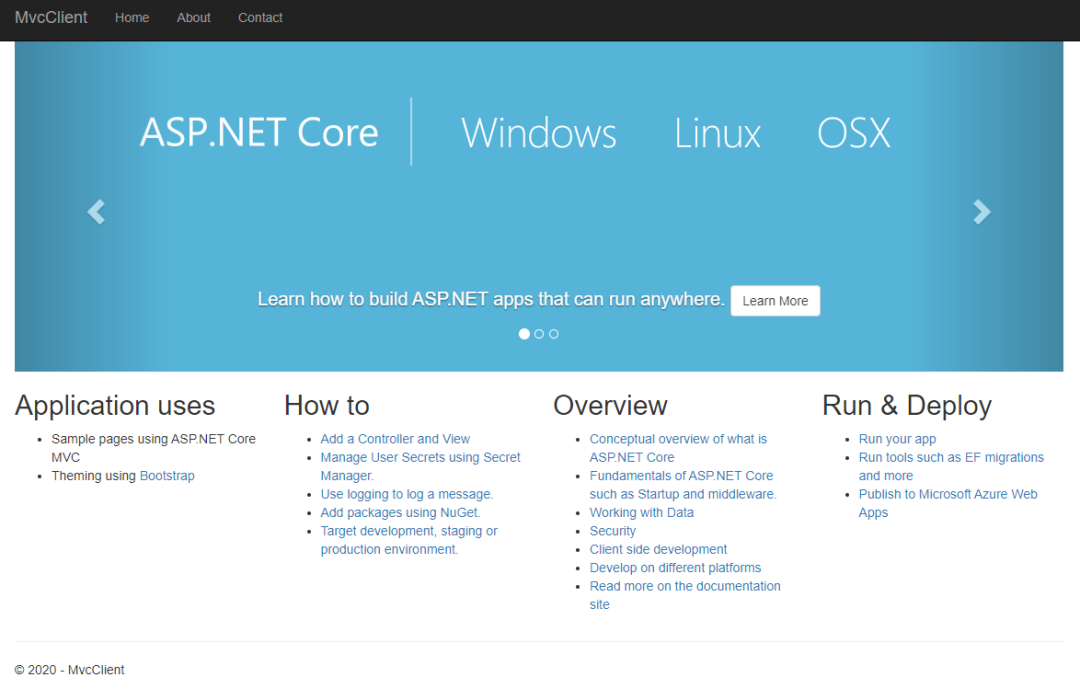Image resolution: width=1080 pixels, height=689 pixels.
Task: Click the Linux text in banner
Action: 717,133
